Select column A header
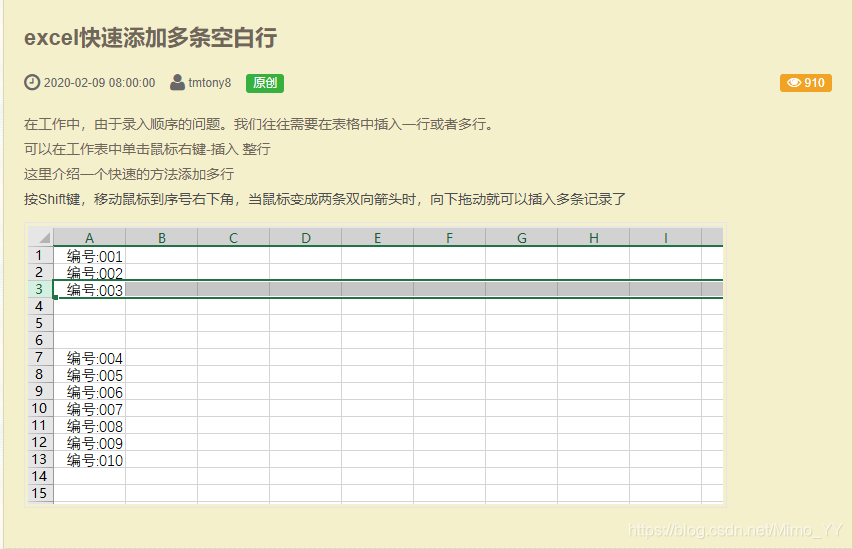853x549 pixels. pos(90,237)
